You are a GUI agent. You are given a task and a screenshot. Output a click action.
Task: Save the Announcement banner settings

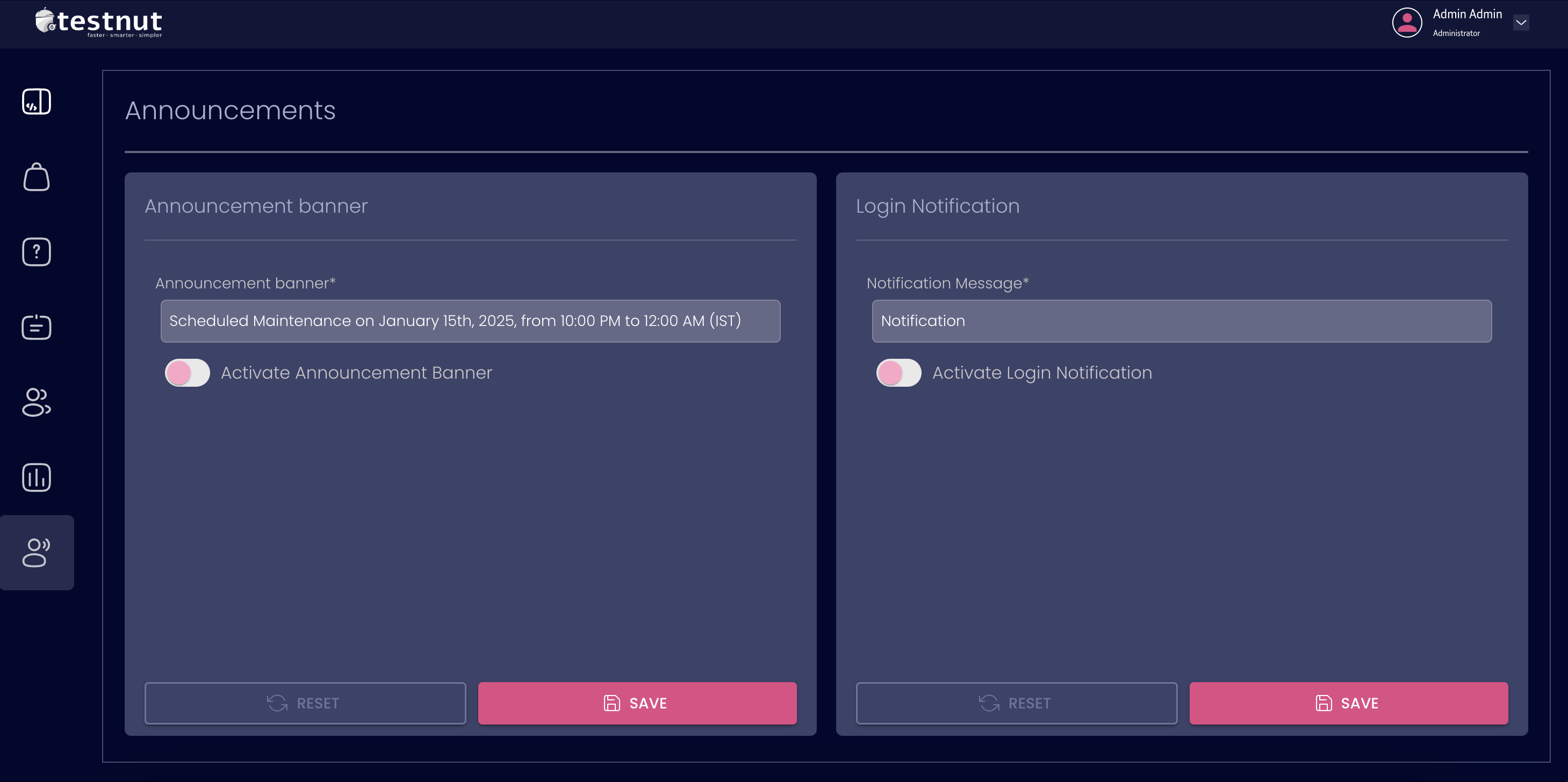(x=637, y=704)
